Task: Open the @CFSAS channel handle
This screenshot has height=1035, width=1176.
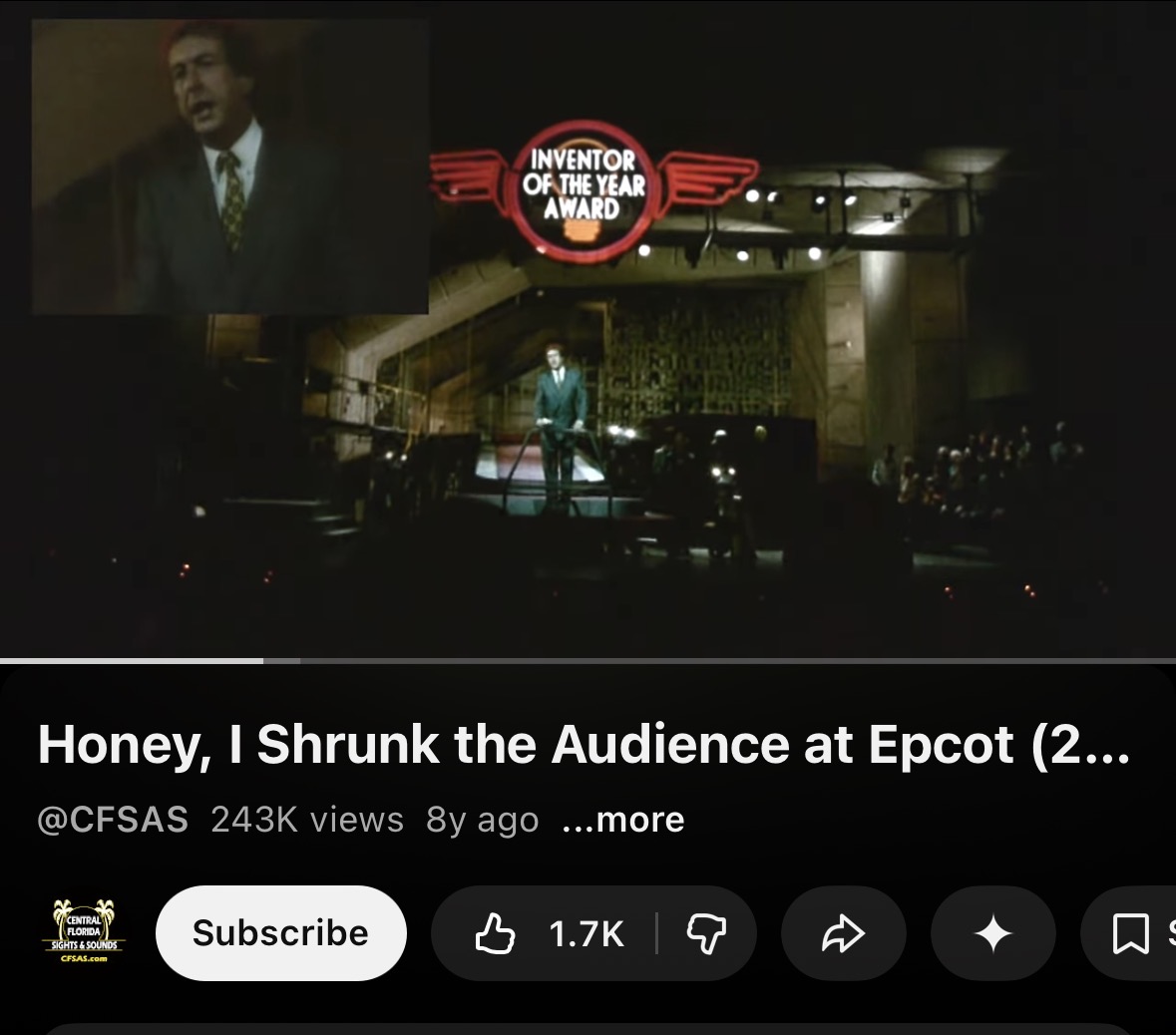Action: coord(113,819)
